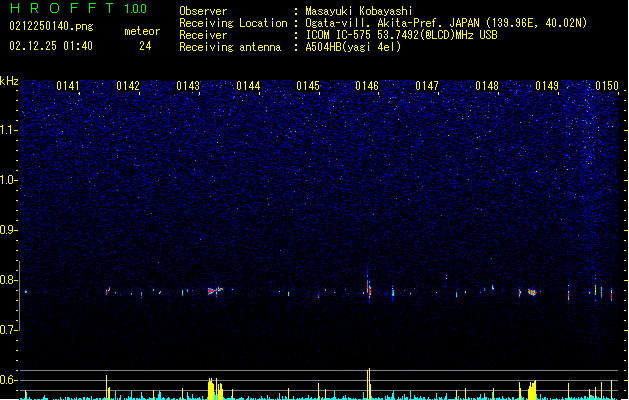Click the 0142 time marker

(128, 86)
